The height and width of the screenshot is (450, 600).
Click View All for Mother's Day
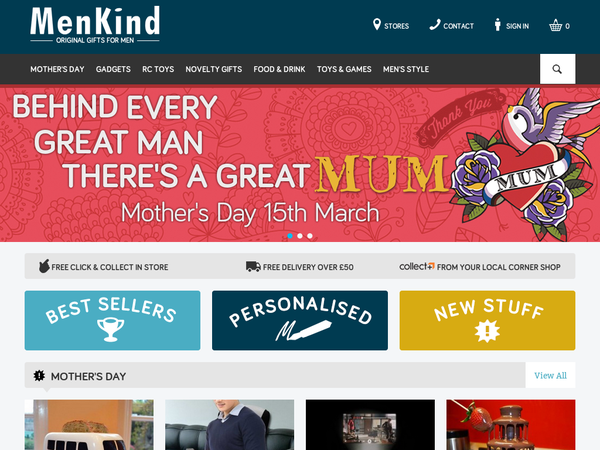tap(550, 375)
